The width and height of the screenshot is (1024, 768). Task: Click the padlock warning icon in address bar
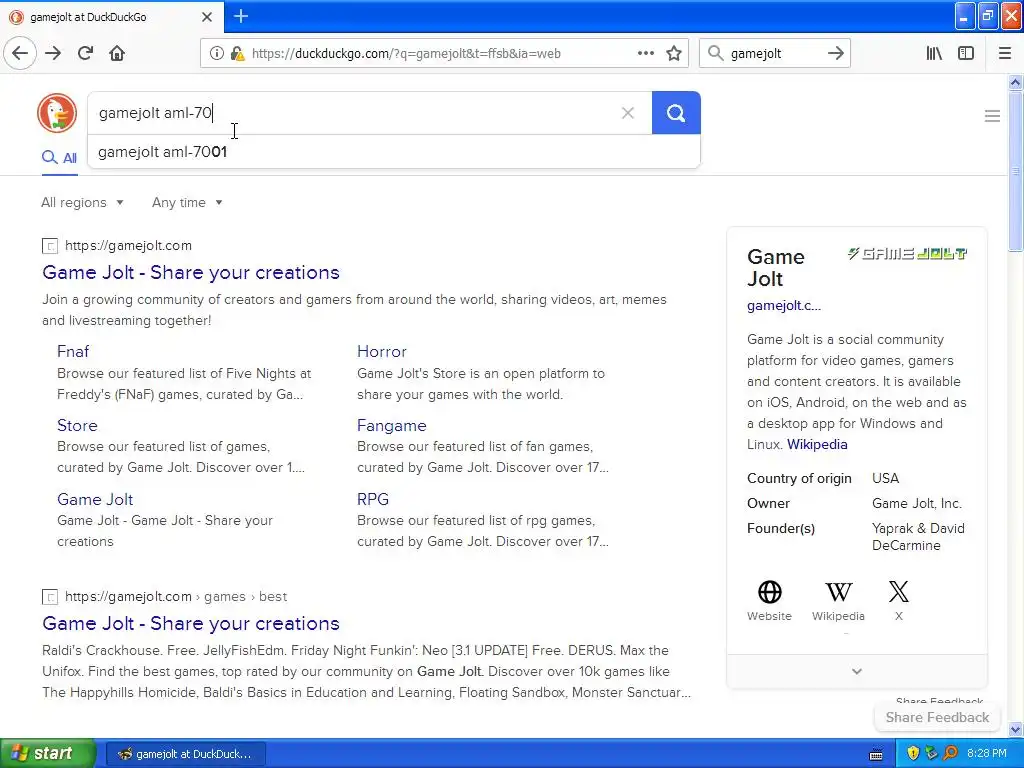(x=237, y=54)
